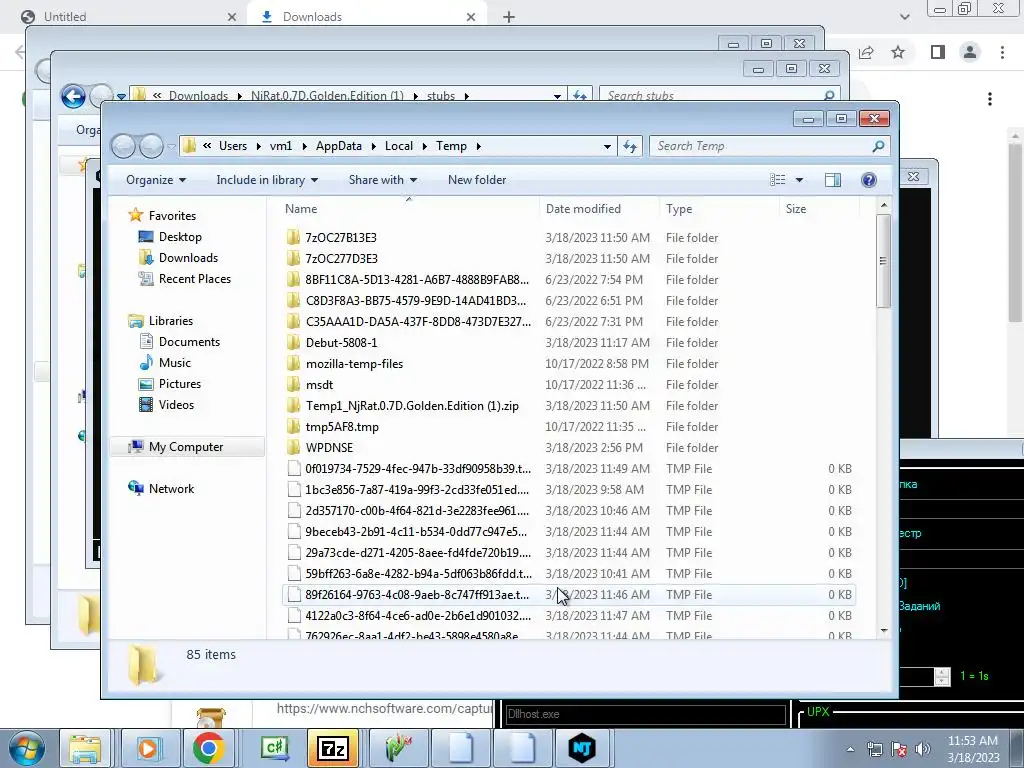
Task: Navigate to Users in address path
Action: coord(232,146)
